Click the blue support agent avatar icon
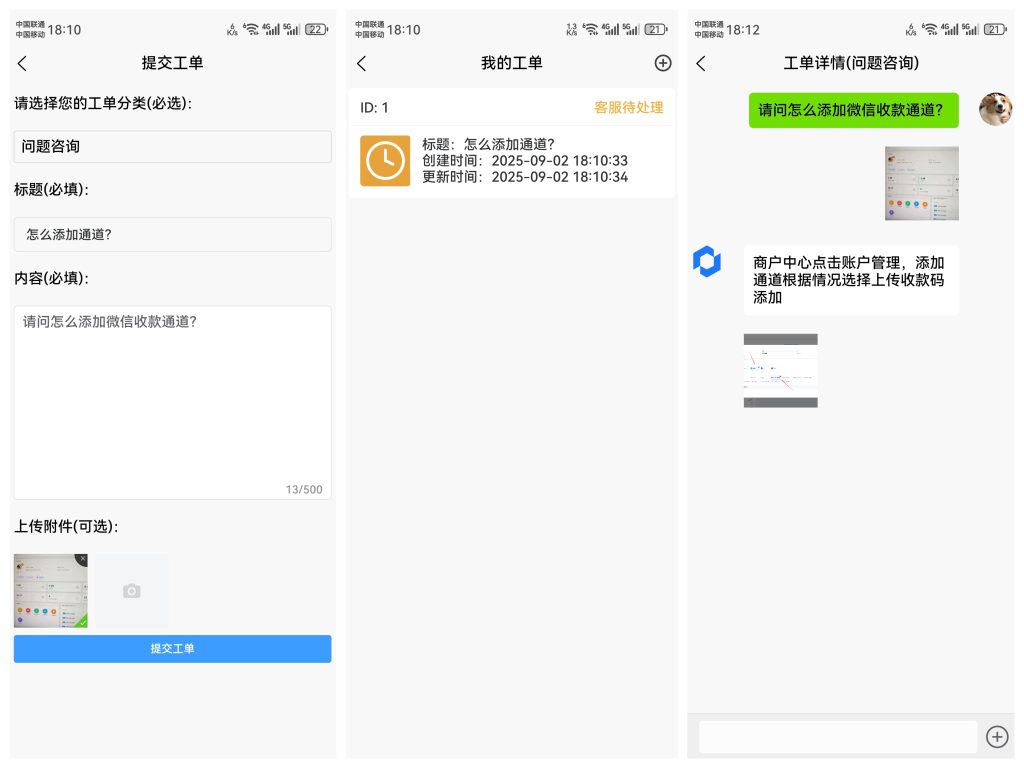 pyautogui.click(x=707, y=261)
